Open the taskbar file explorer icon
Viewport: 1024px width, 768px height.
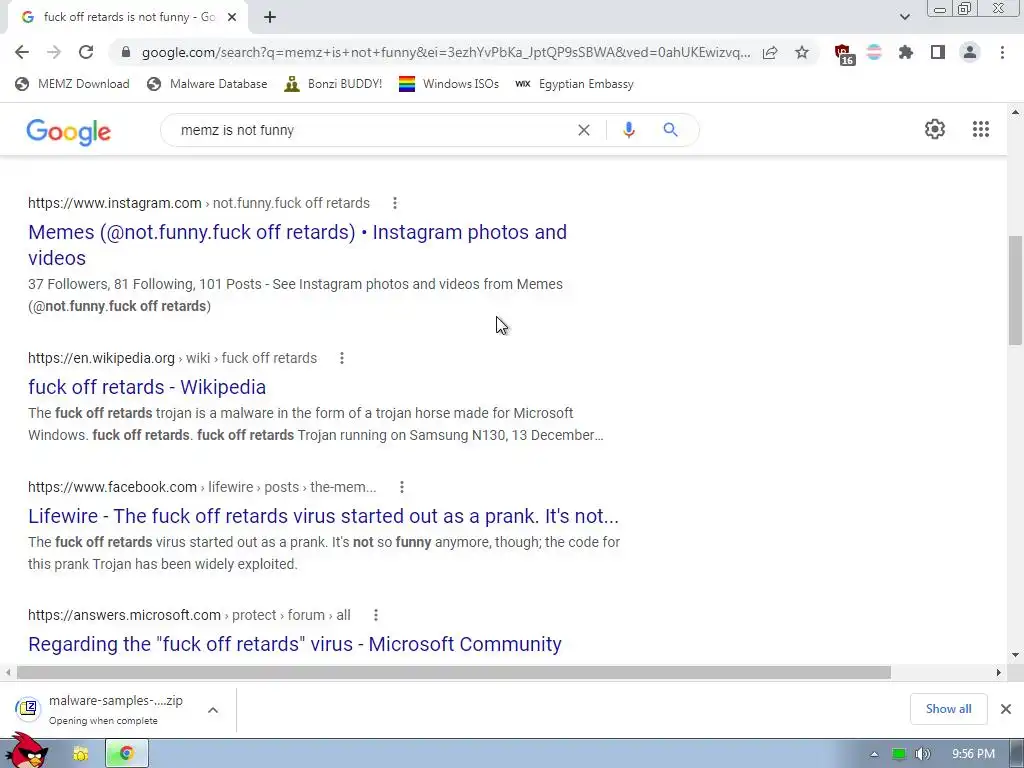pyautogui.click(x=80, y=754)
